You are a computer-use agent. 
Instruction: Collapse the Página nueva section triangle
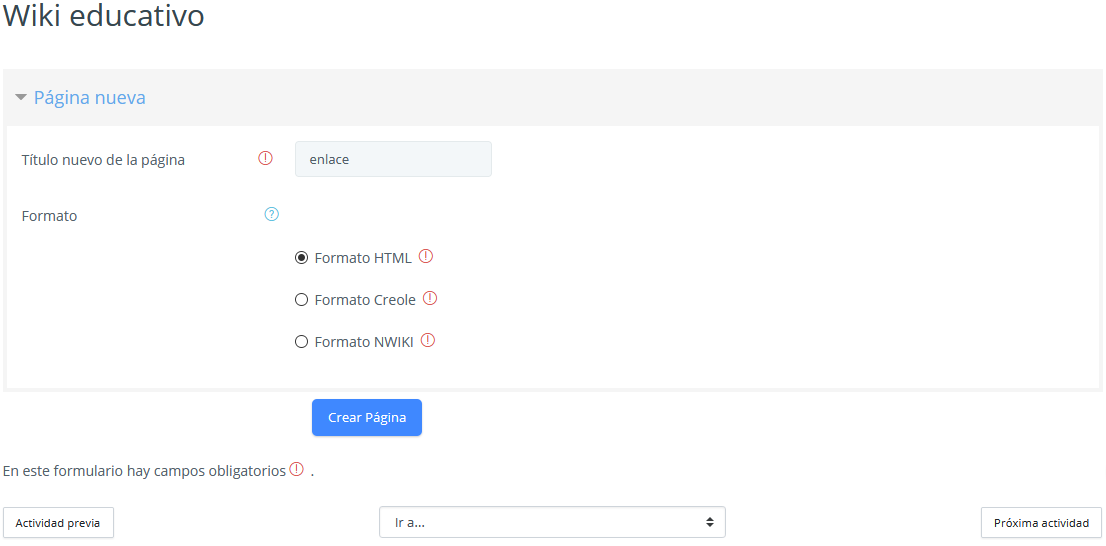pos(21,98)
